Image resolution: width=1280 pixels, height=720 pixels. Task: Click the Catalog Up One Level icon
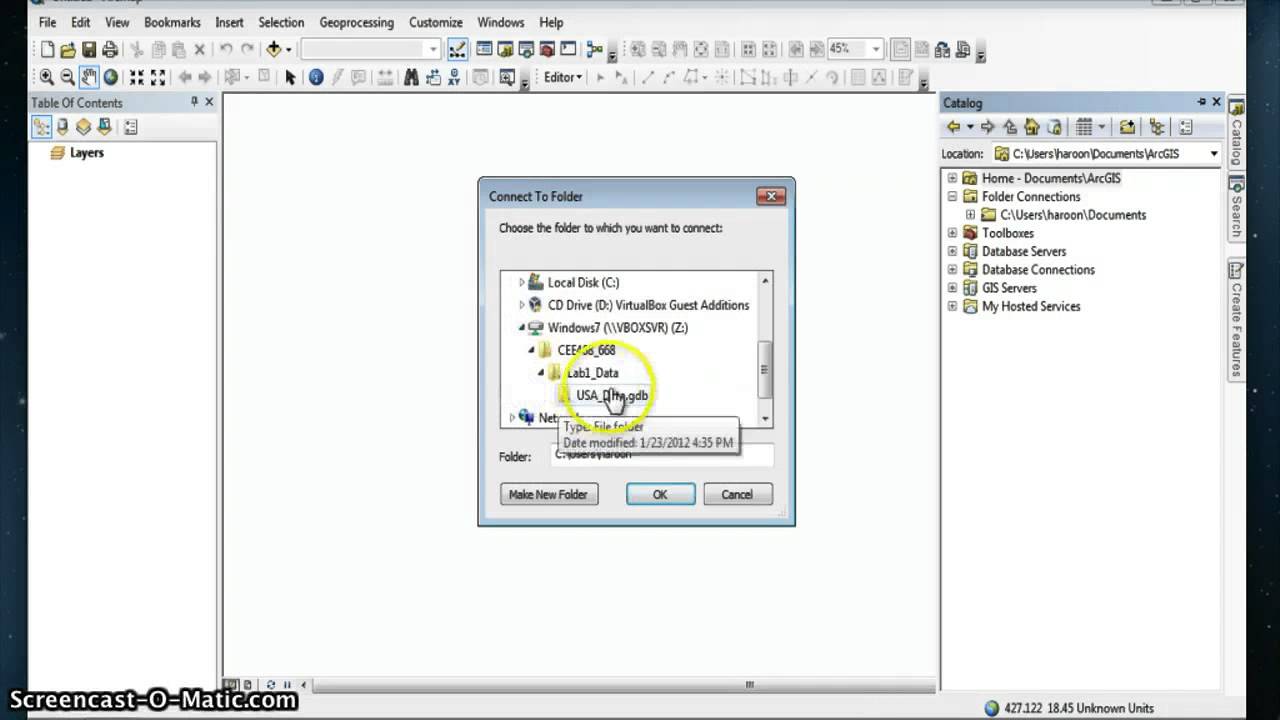1010,127
